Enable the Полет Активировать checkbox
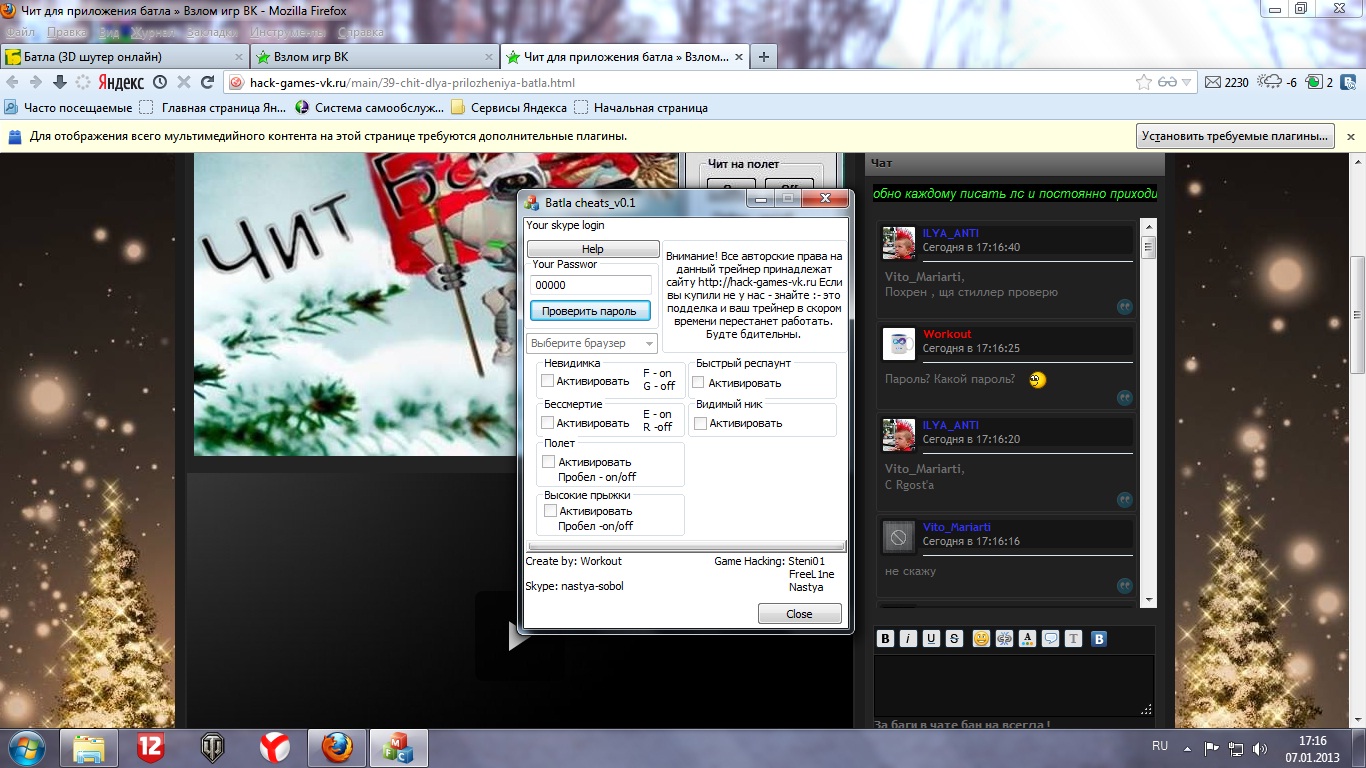The image size is (1366, 768). point(548,462)
